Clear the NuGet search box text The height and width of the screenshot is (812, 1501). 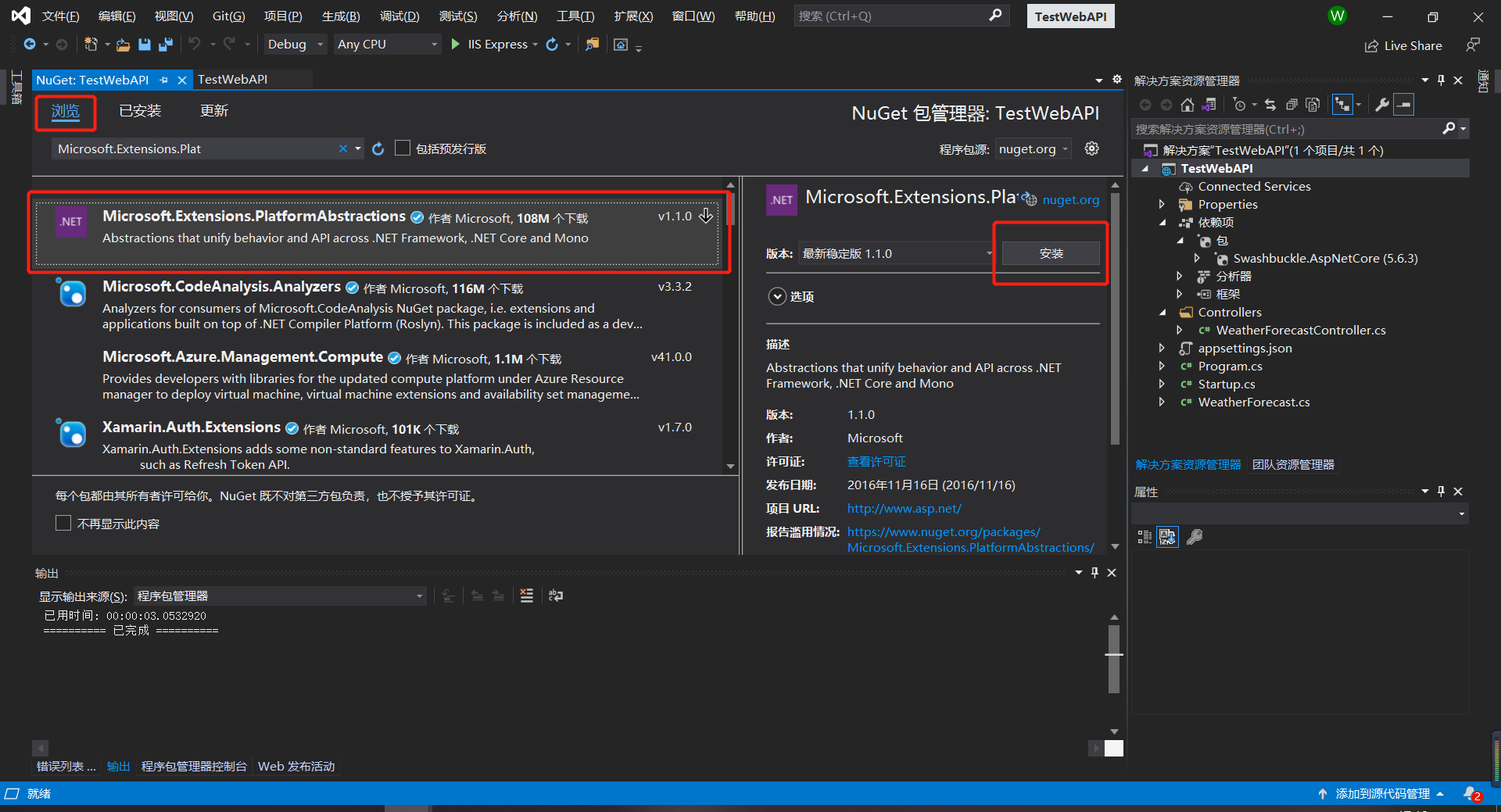[343, 148]
